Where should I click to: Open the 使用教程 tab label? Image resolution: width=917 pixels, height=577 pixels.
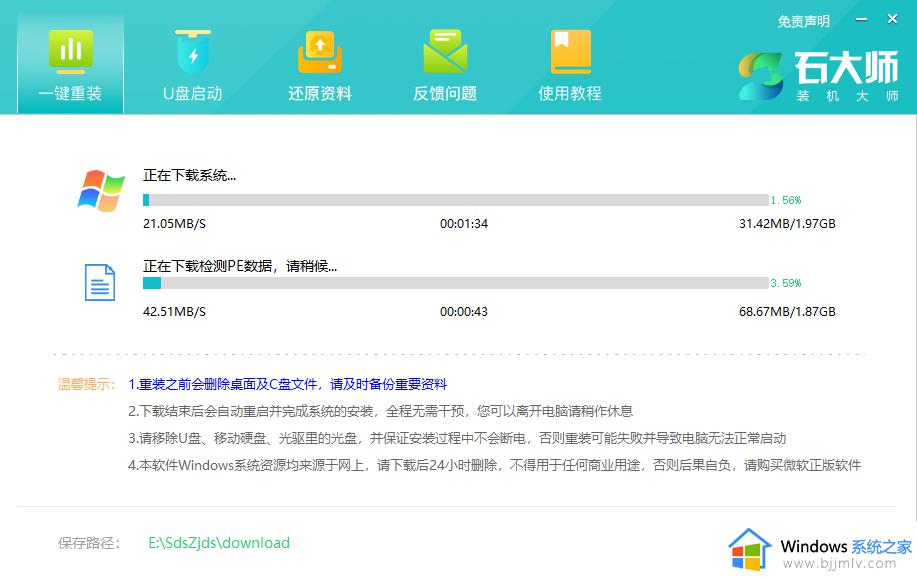(x=570, y=94)
